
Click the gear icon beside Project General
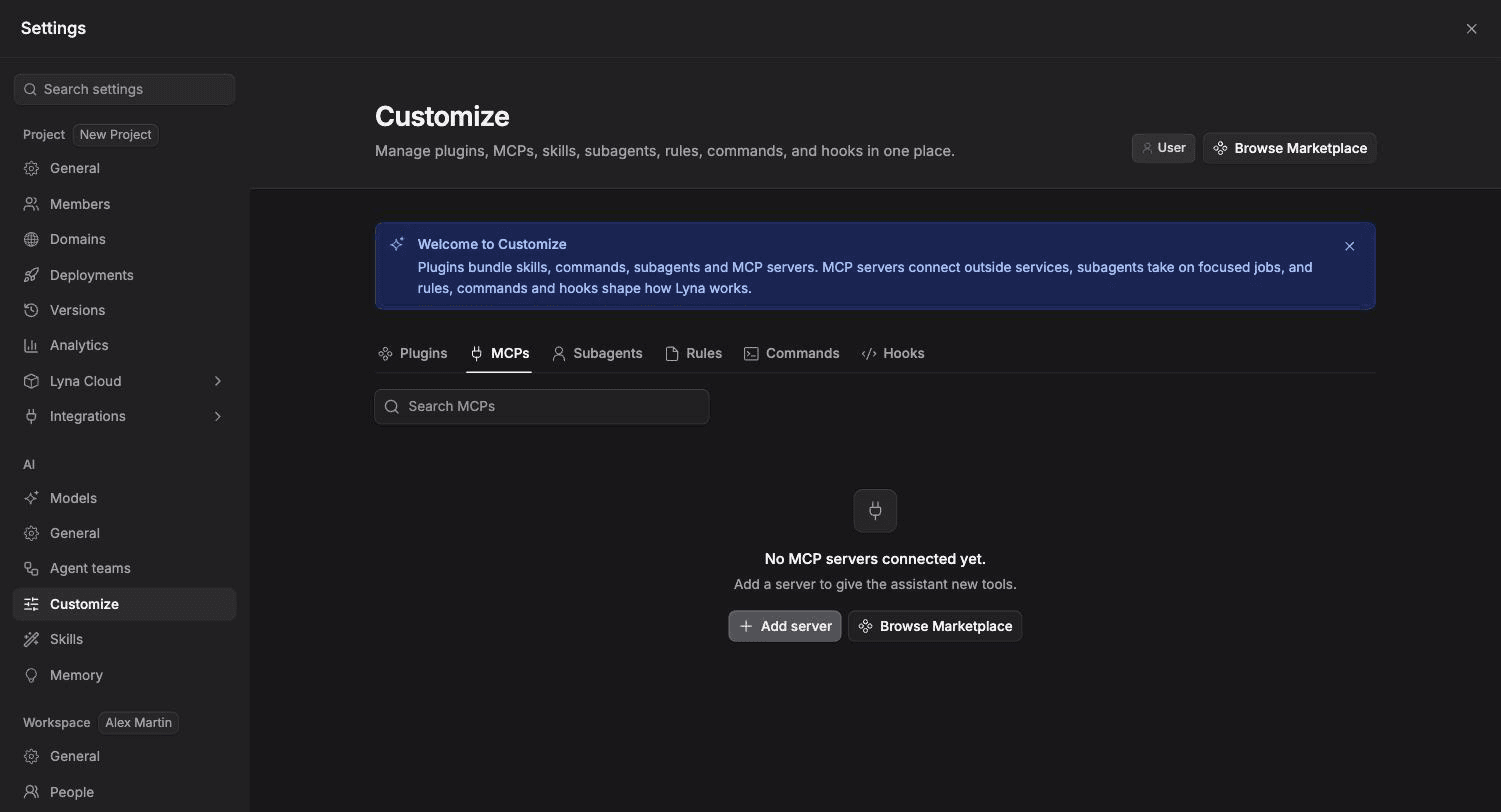[x=31, y=168]
